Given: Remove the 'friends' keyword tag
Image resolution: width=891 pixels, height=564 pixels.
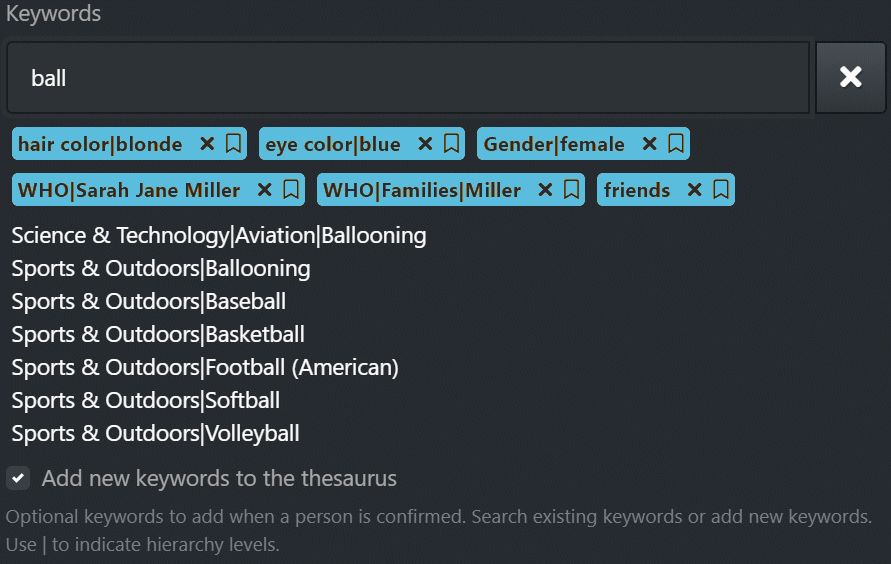Looking at the screenshot, I should (694, 190).
